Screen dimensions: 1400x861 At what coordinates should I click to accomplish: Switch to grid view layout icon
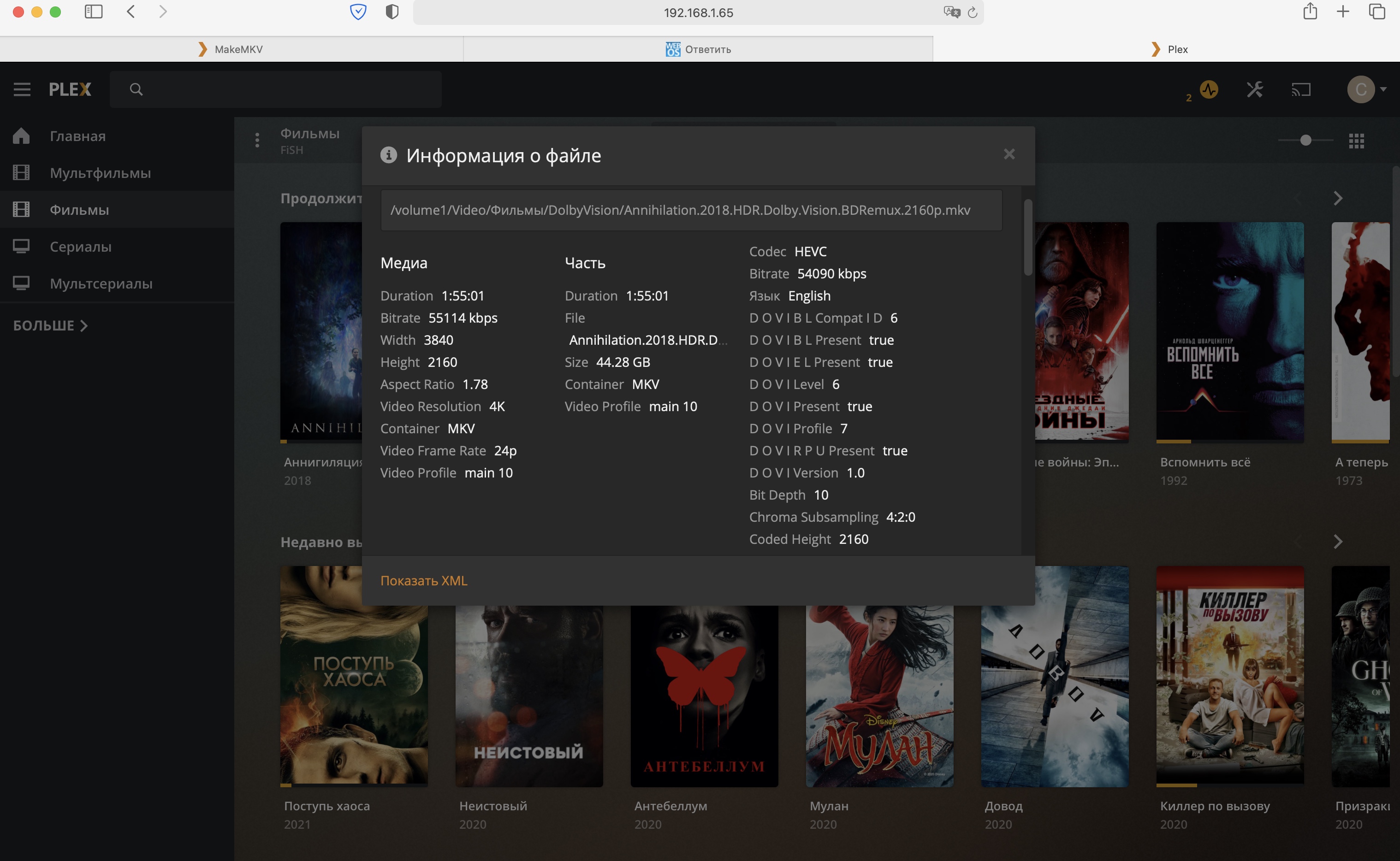[1356, 141]
